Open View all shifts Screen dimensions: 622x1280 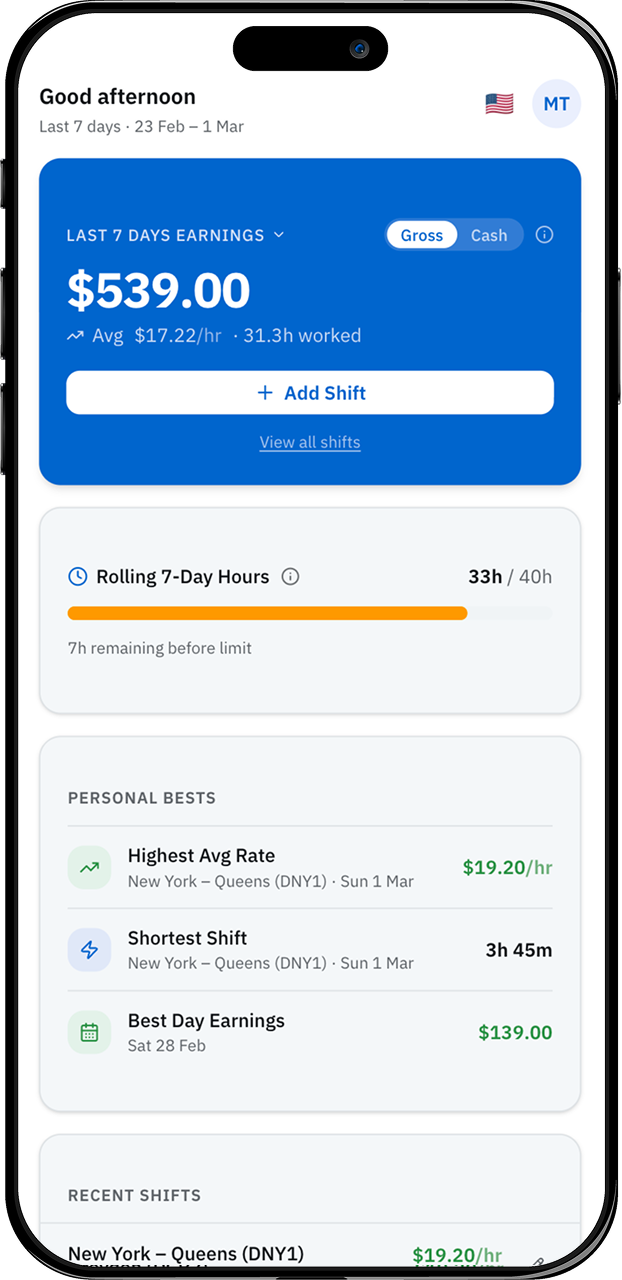[310, 442]
